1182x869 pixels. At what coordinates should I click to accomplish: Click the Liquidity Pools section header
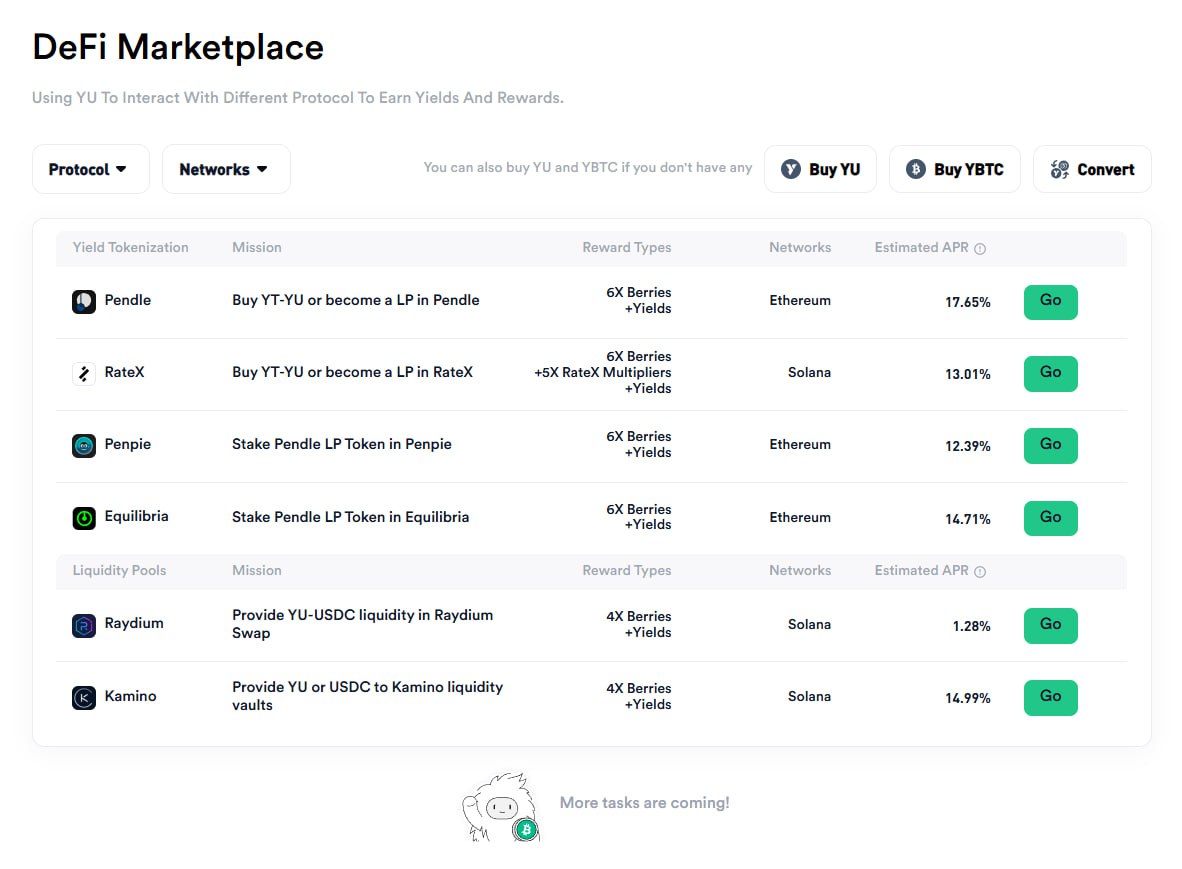(x=119, y=571)
